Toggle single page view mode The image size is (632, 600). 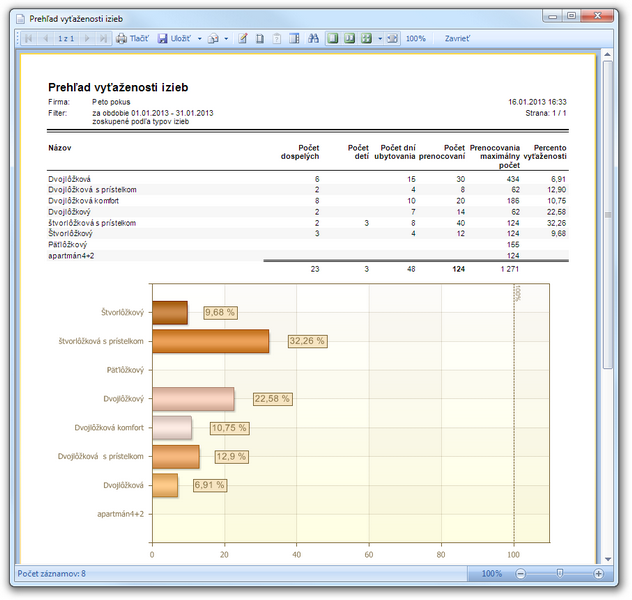point(333,39)
